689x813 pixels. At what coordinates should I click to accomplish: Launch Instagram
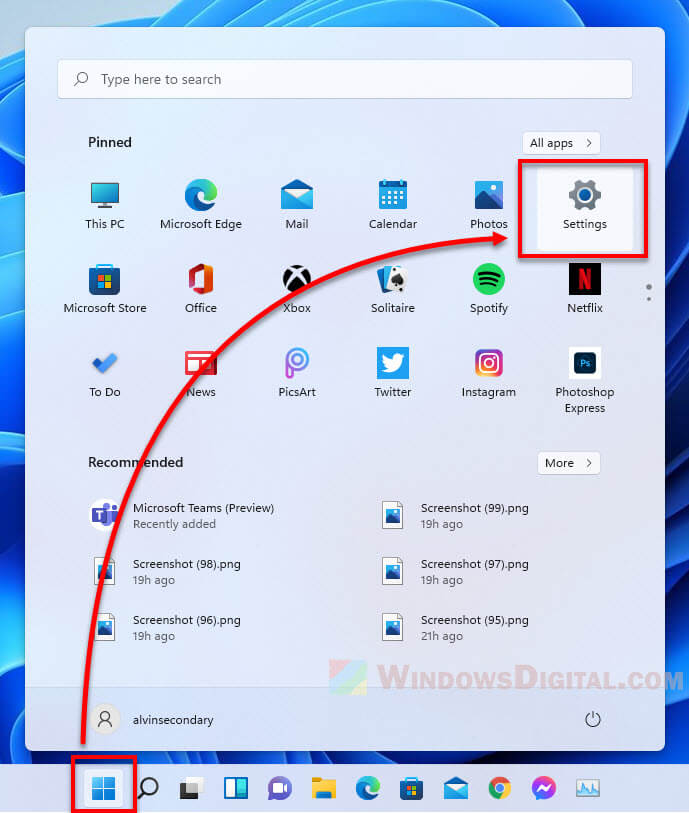tap(488, 373)
